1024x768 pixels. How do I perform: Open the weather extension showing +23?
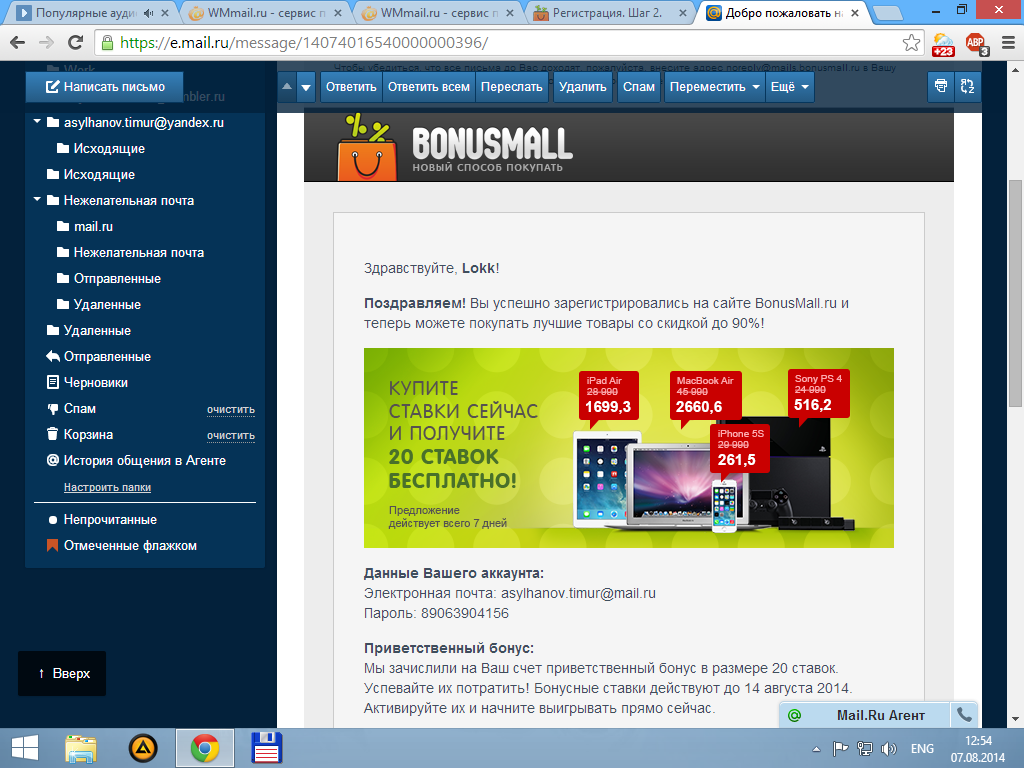[x=943, y=44]
